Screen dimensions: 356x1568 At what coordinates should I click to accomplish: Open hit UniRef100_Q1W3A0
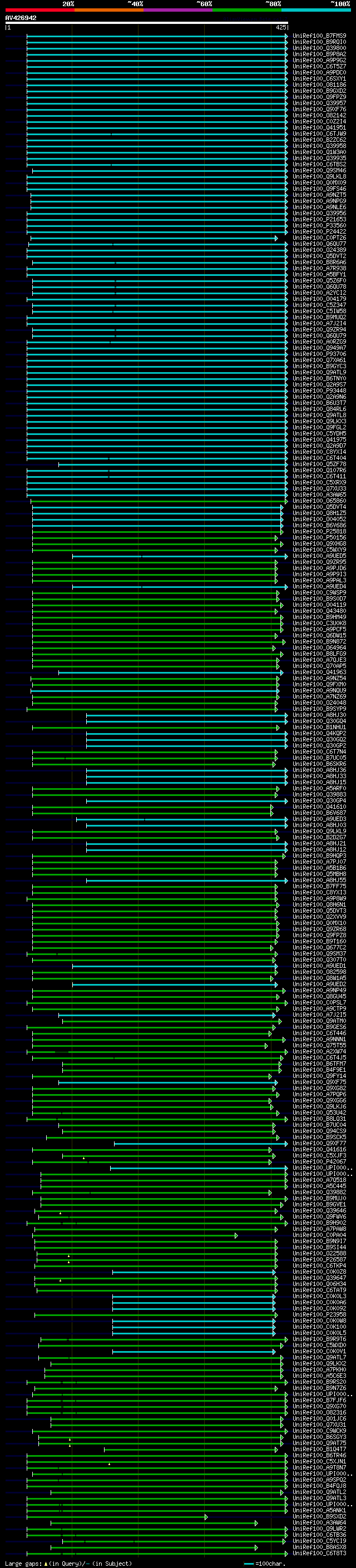pyautogui.click(x=319, y=152)
